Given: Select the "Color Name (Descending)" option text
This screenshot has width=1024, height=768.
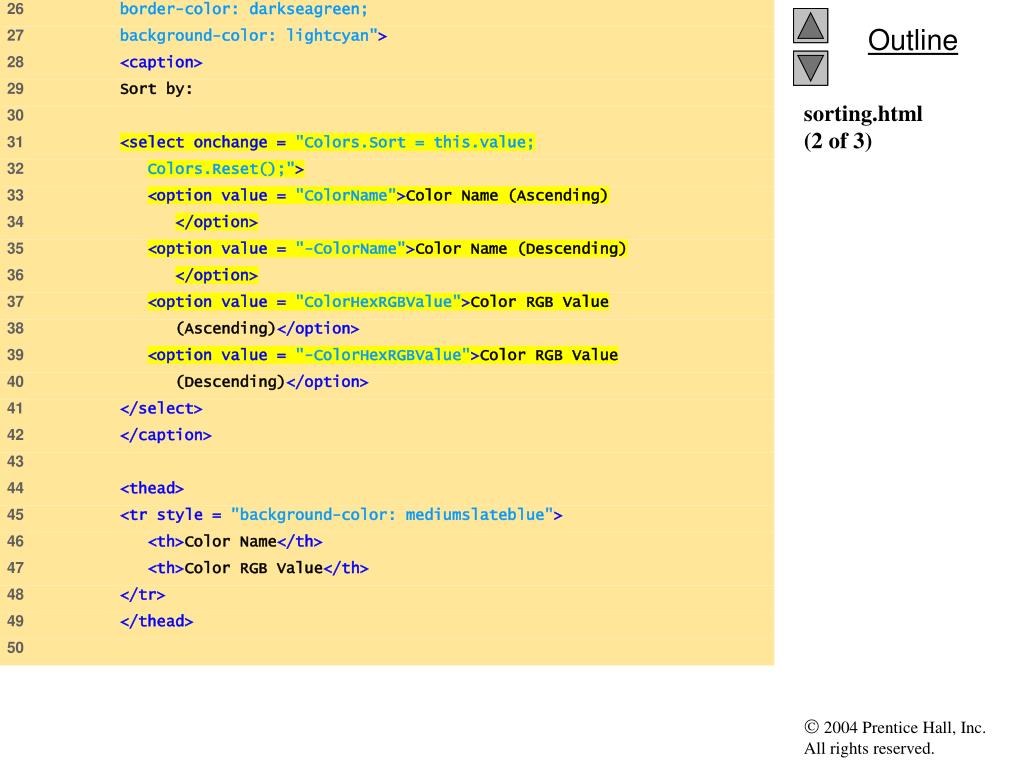Looking at the screenshot, I should (520, 248).
